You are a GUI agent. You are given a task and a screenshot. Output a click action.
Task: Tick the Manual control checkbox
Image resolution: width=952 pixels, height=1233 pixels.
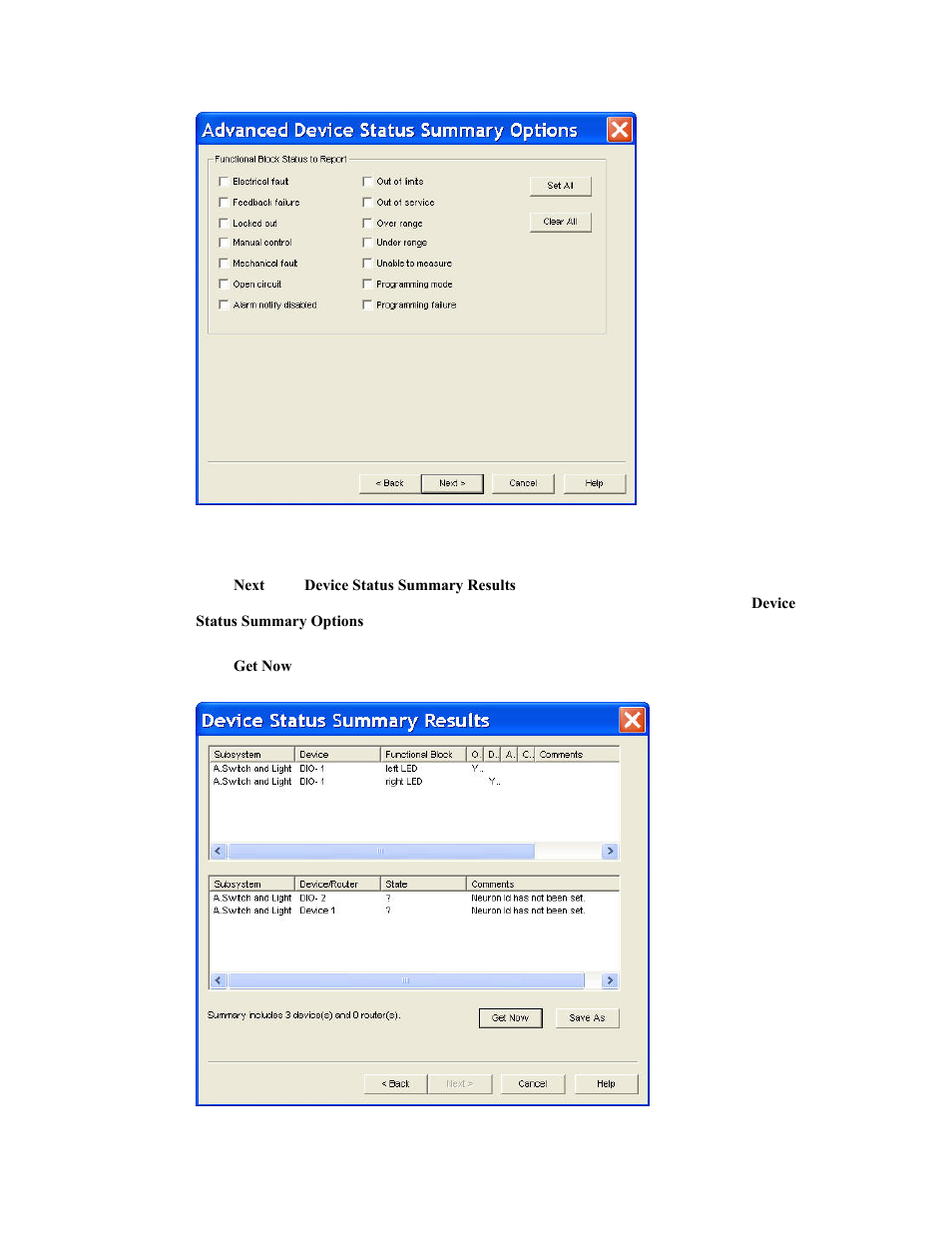(224, 243)
